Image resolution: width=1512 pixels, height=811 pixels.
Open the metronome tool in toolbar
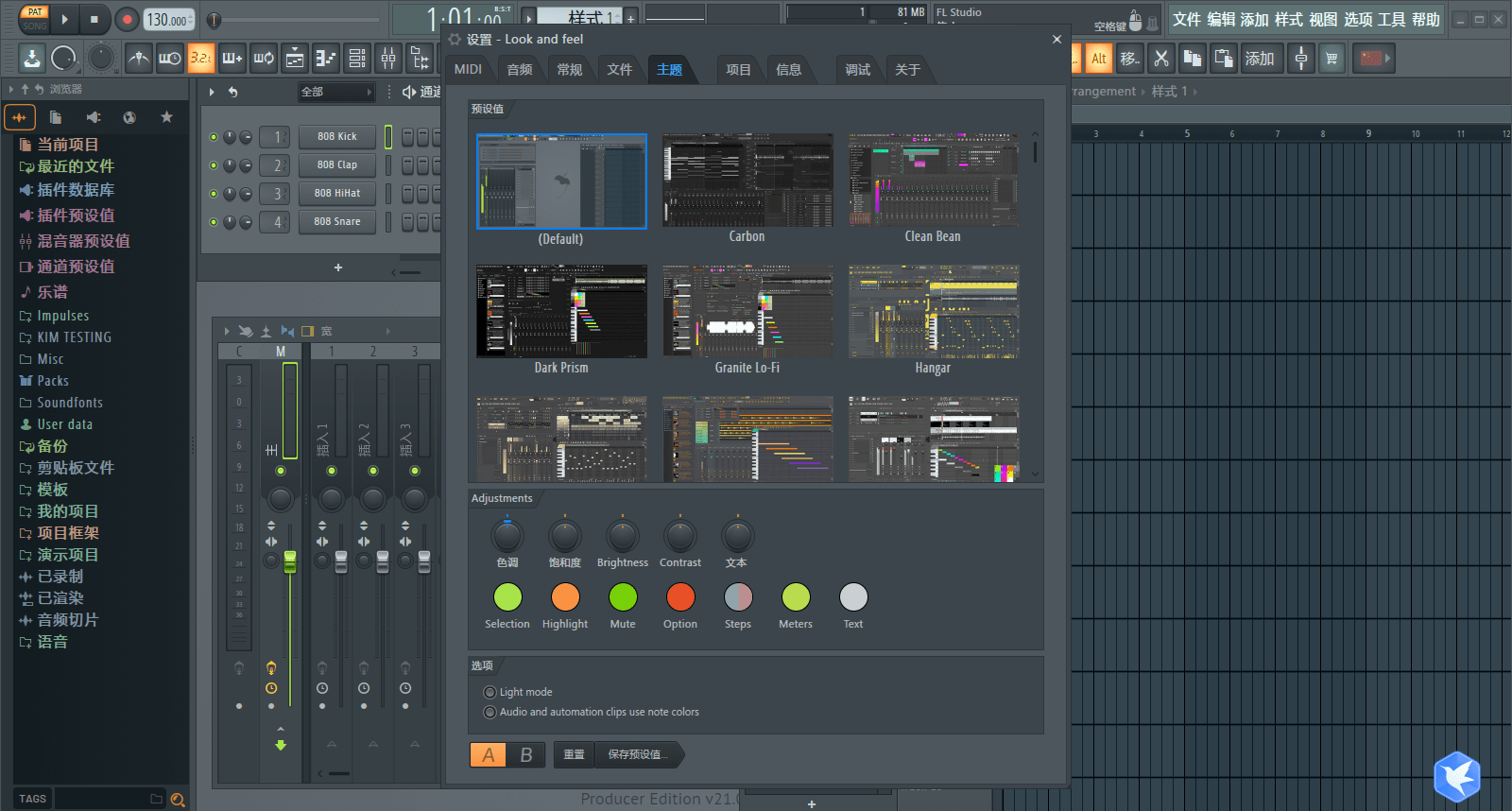tap(139, 59)
